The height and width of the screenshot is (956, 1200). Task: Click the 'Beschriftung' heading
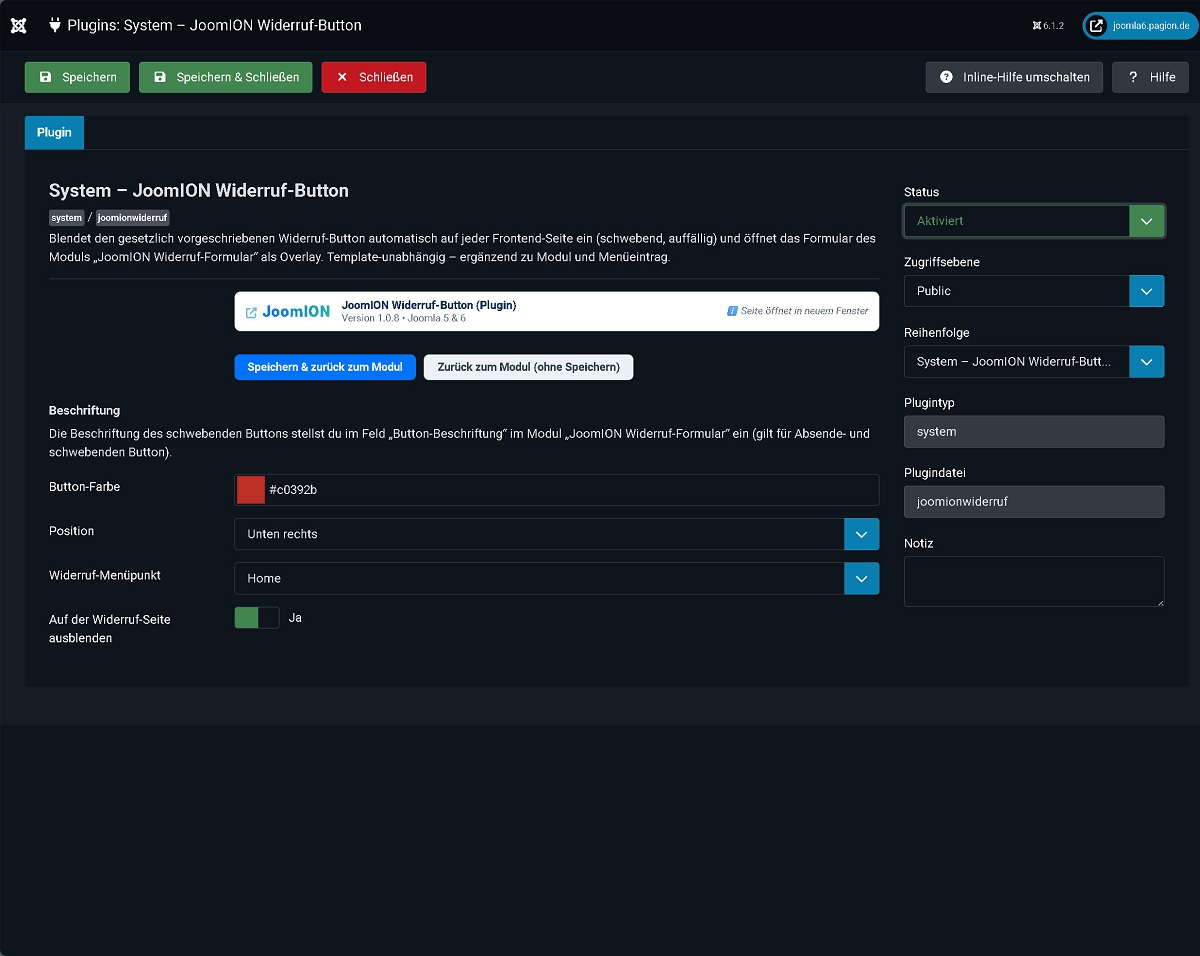coord(85,410)
